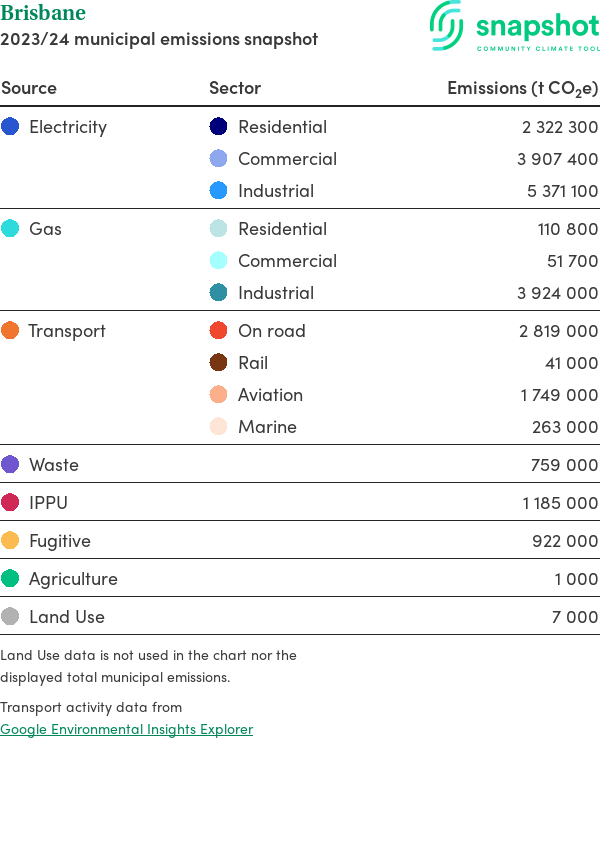Click the Rail sector brown dot
Screen dimensions: 600x850
click(x=219, y=363)
